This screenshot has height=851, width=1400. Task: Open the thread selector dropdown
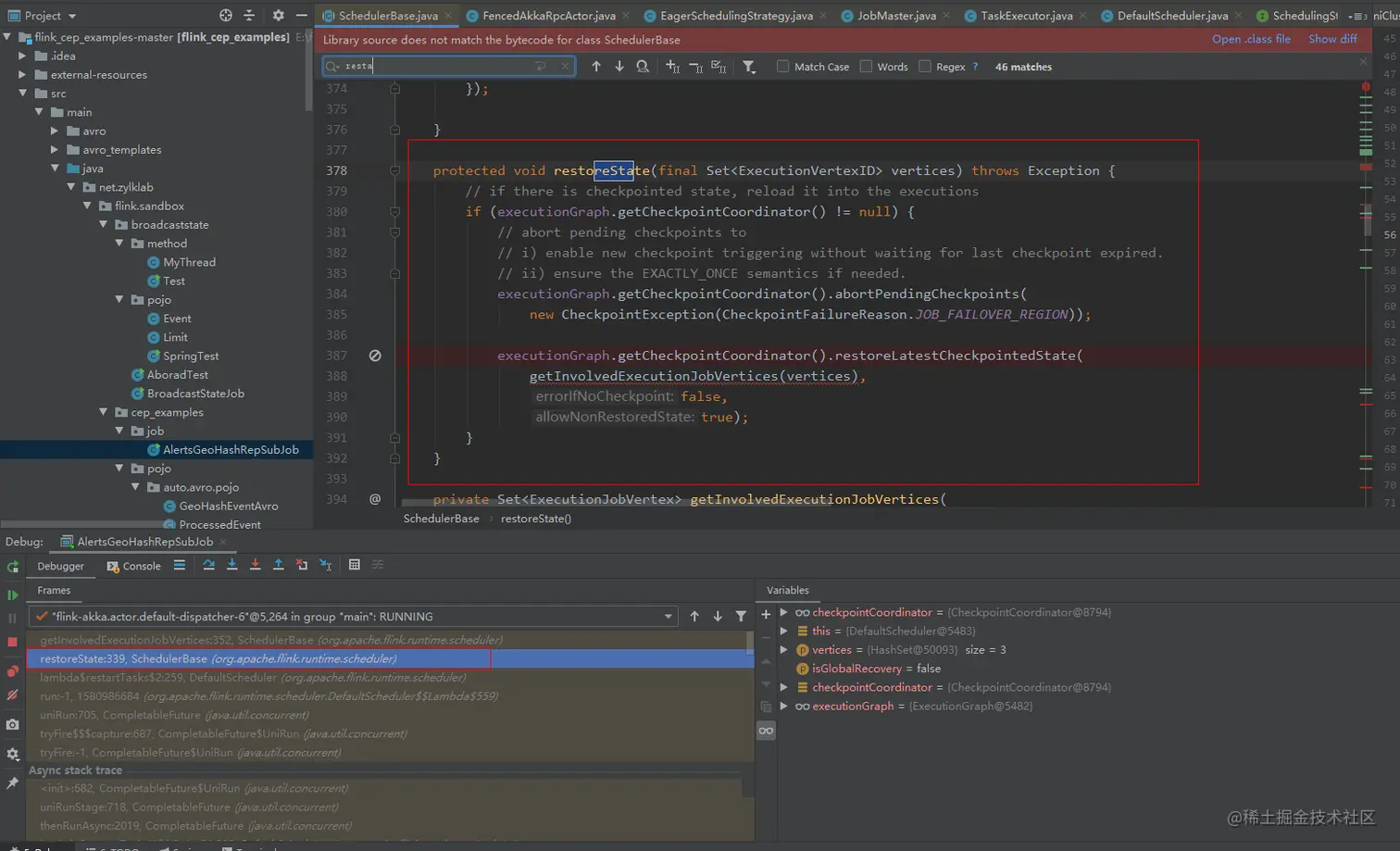point(668,617)
